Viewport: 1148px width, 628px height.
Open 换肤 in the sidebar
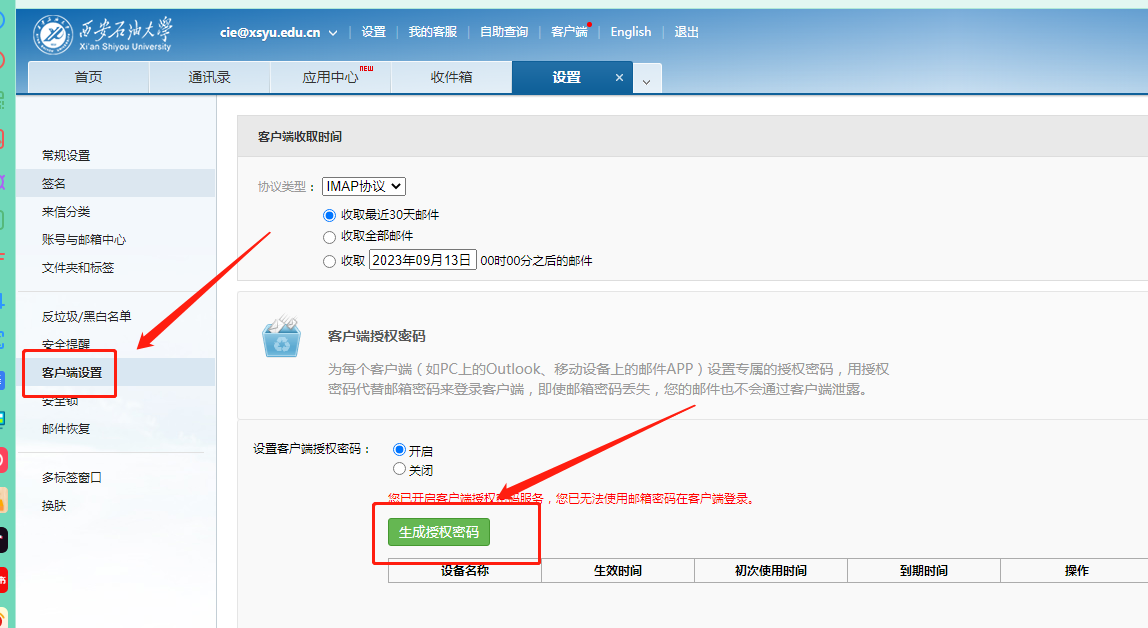pyautogui.click(x=53, y=506)
